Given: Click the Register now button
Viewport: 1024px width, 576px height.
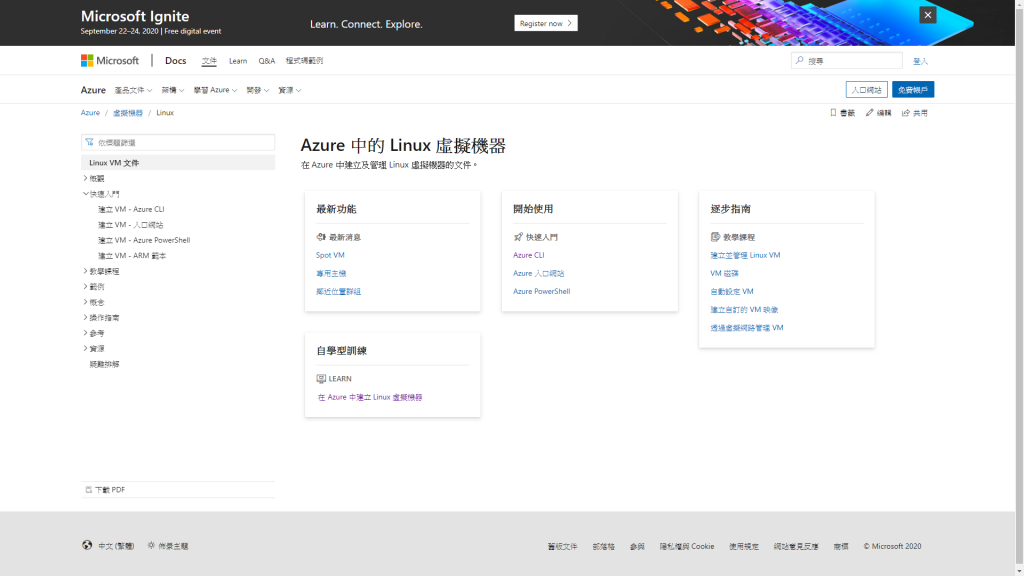Looking at the screenshot, I should point(545,23).
